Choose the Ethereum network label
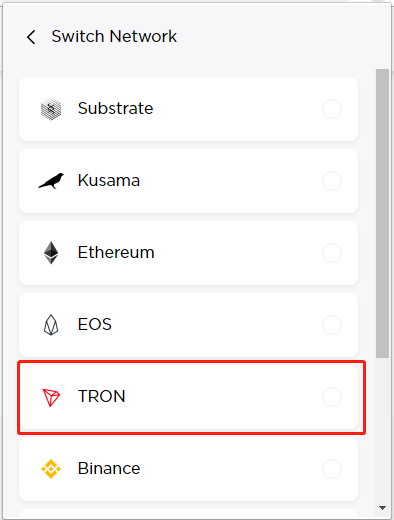Image resolution: width=394 pixels, height=520 pixels. 116,252
